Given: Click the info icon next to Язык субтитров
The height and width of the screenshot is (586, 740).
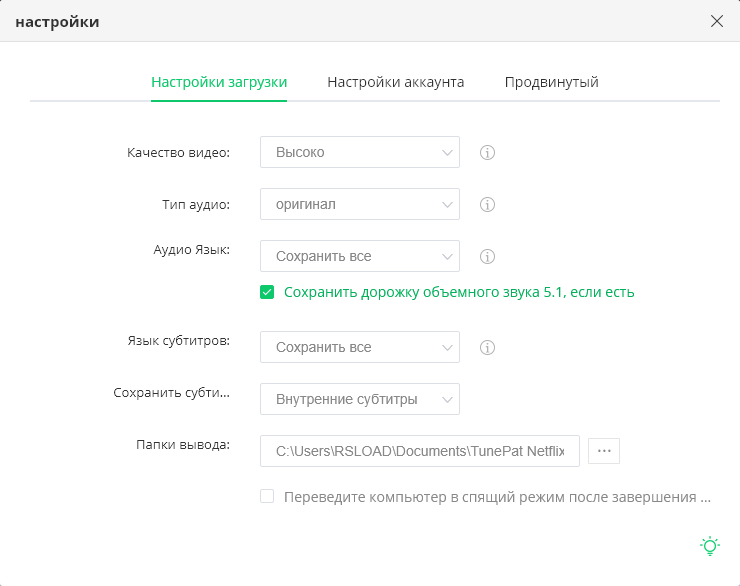Looking at the screenshot, I should point(487,347).
